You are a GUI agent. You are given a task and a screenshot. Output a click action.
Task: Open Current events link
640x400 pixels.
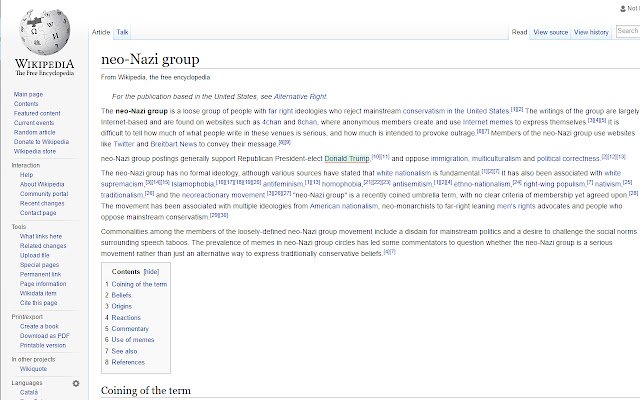point(34,122)
